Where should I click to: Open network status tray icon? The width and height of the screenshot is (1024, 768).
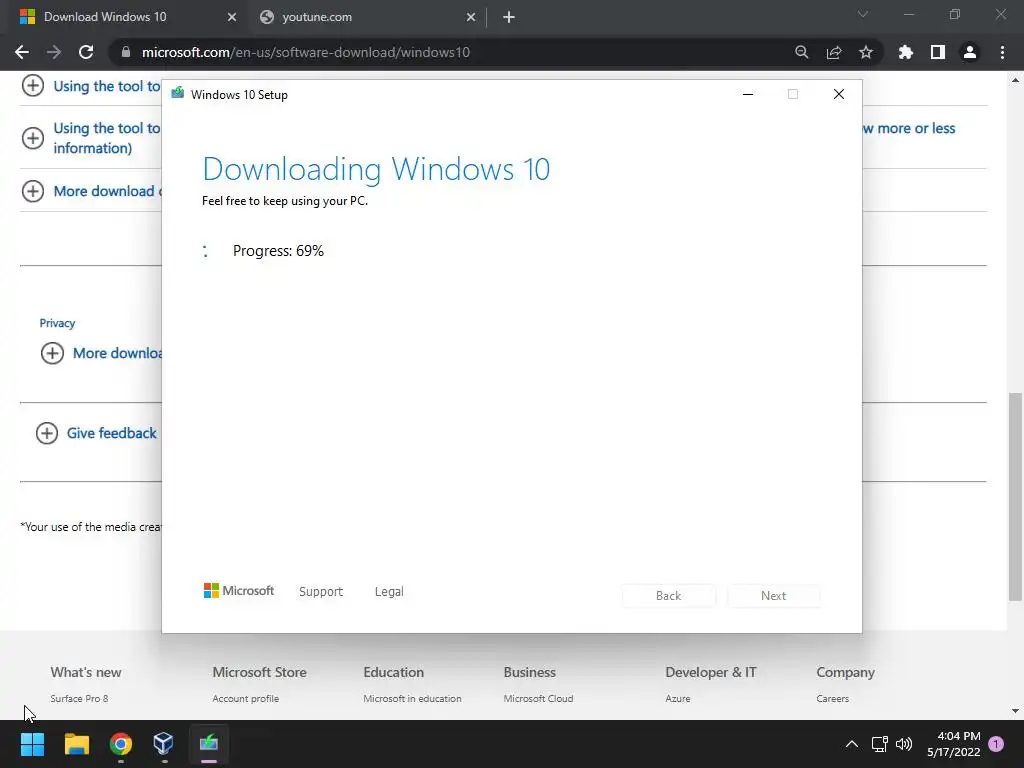(880, 744)
